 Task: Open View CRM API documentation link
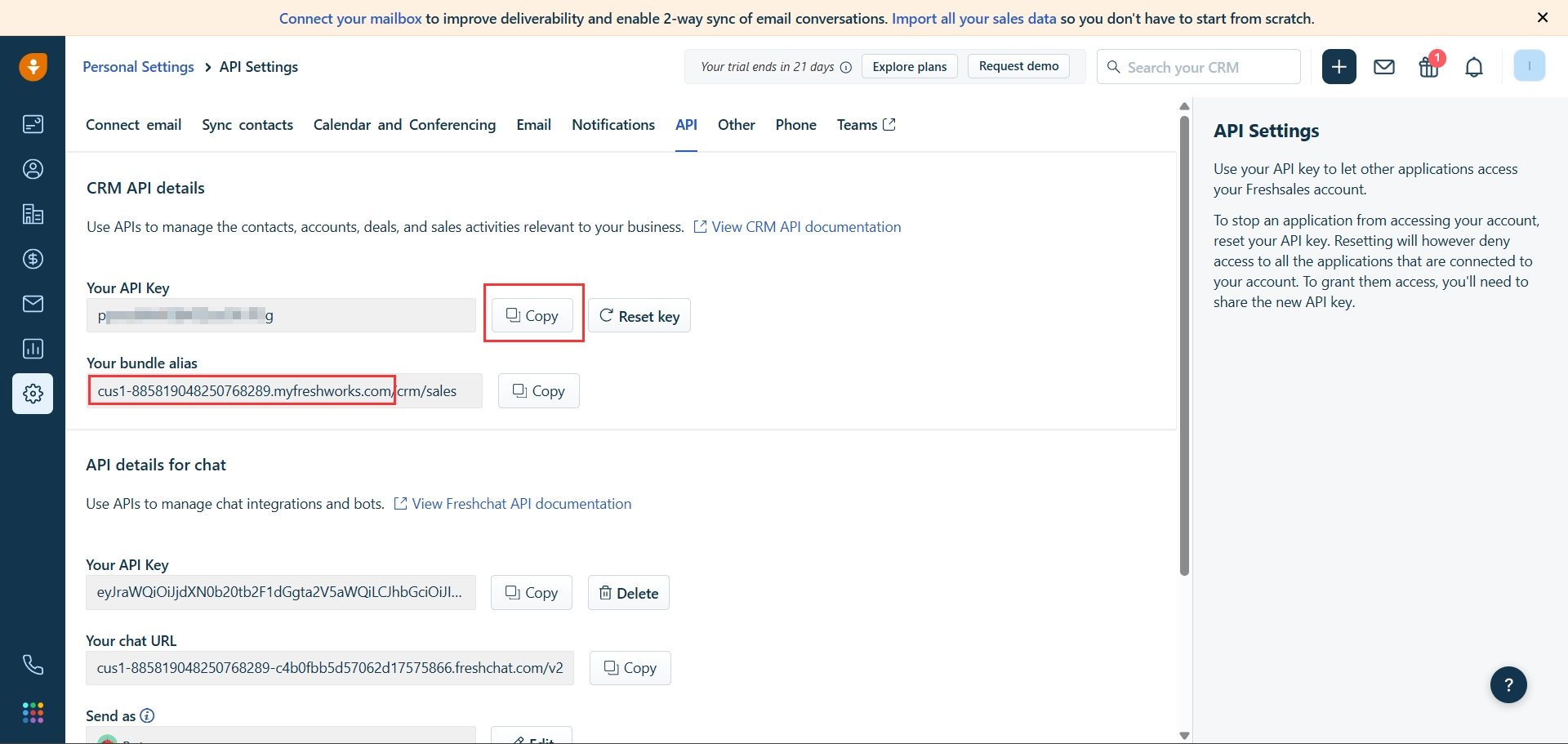coord(805,227)
